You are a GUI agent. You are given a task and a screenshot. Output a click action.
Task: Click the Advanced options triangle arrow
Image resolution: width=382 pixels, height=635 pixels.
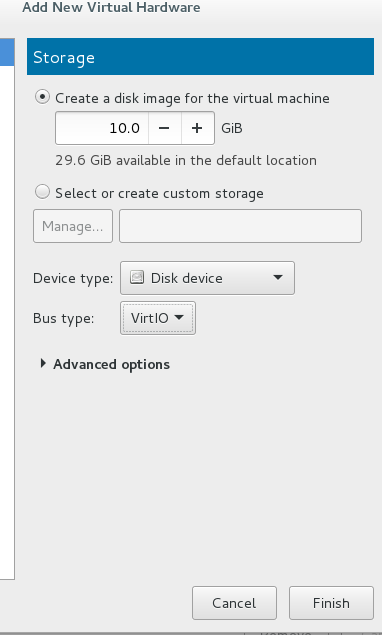(x=43, y=363)
